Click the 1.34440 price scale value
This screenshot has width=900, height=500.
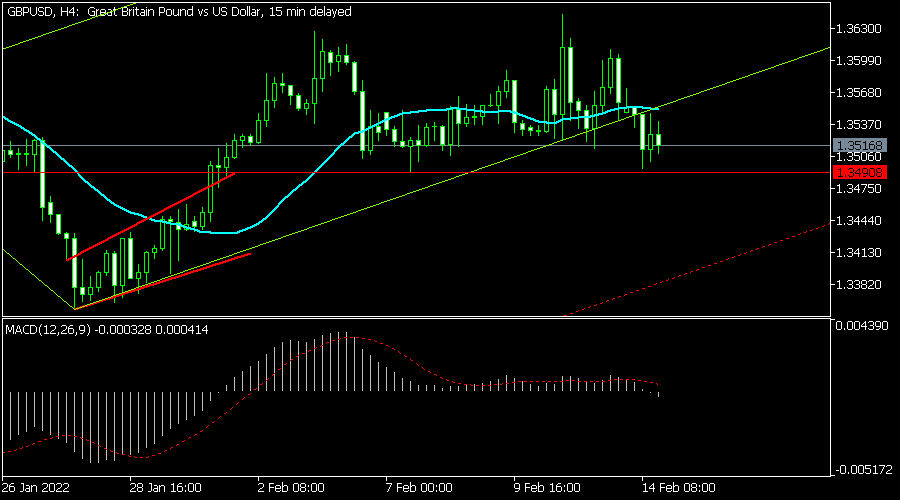859,221
